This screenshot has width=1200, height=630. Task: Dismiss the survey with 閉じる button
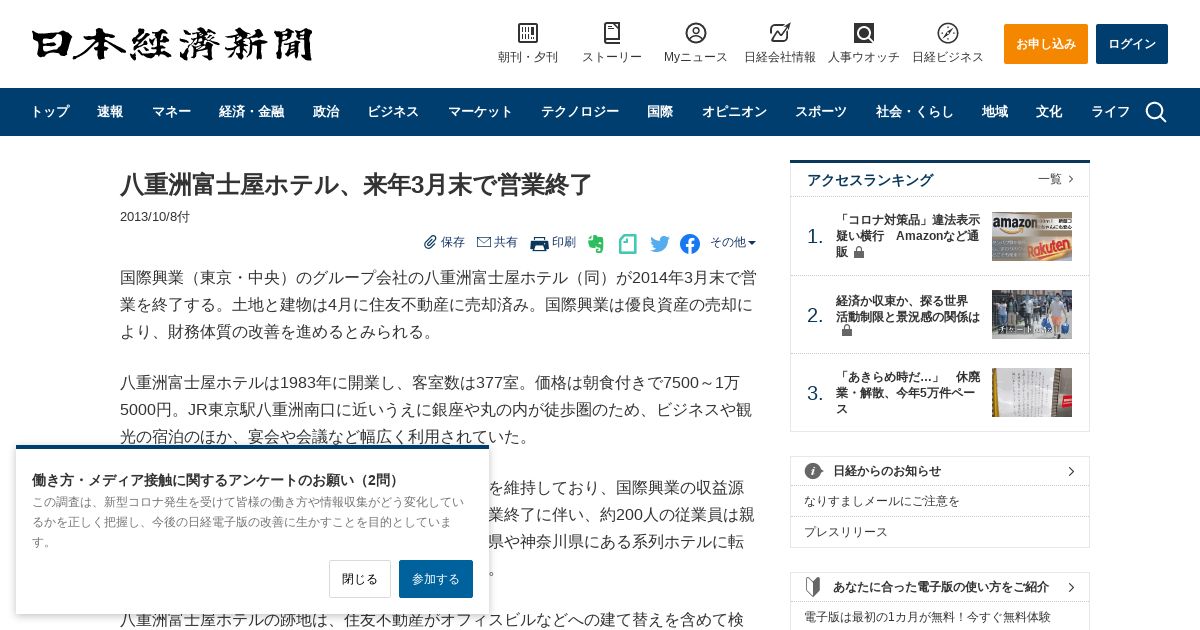[360, 579]
